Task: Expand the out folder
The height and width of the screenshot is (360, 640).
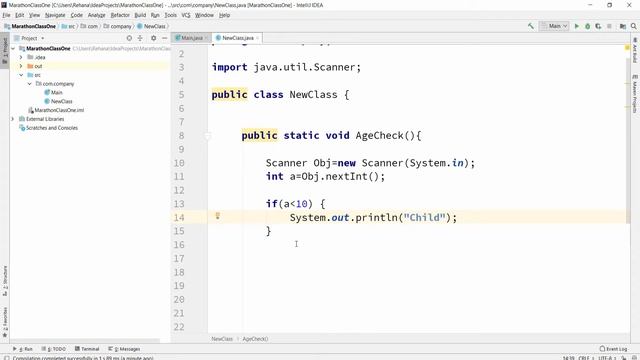Action: tap(21, 66)
